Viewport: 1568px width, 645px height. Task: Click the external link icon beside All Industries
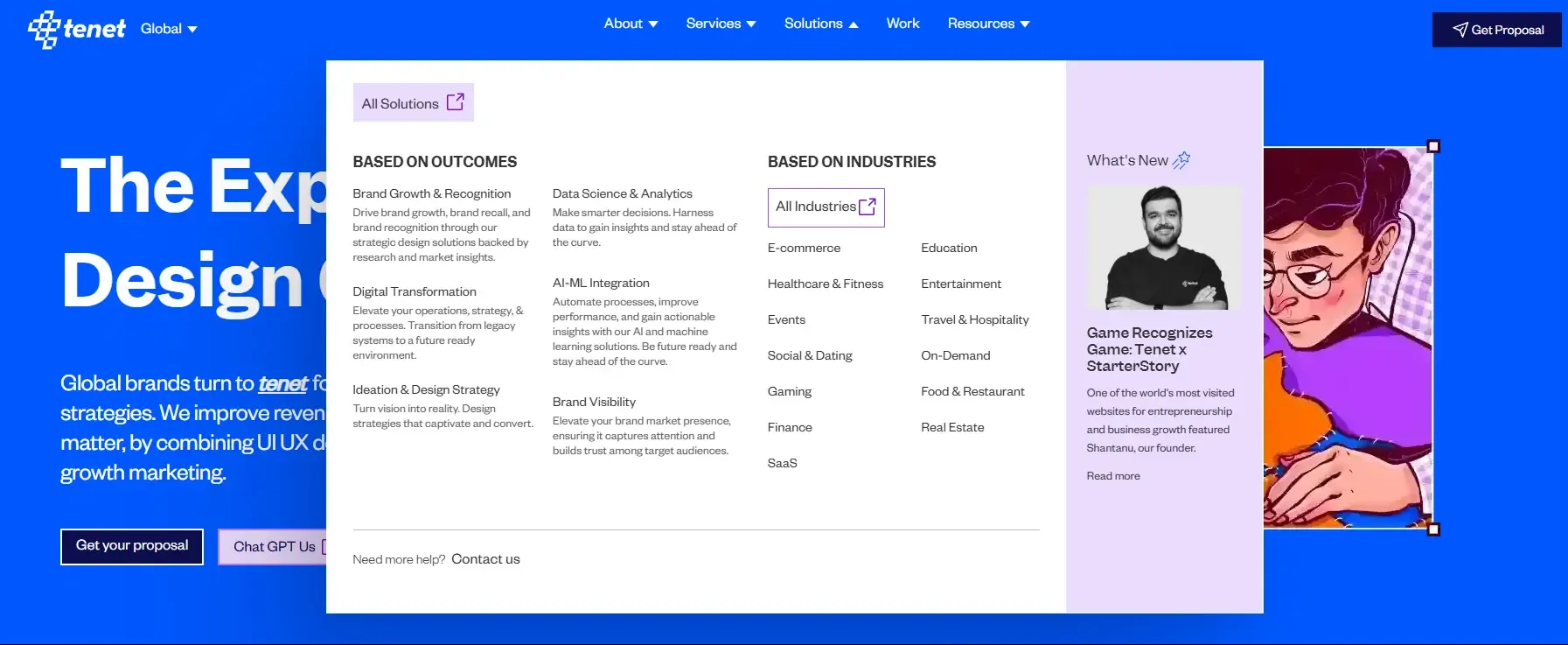(868, 207)
